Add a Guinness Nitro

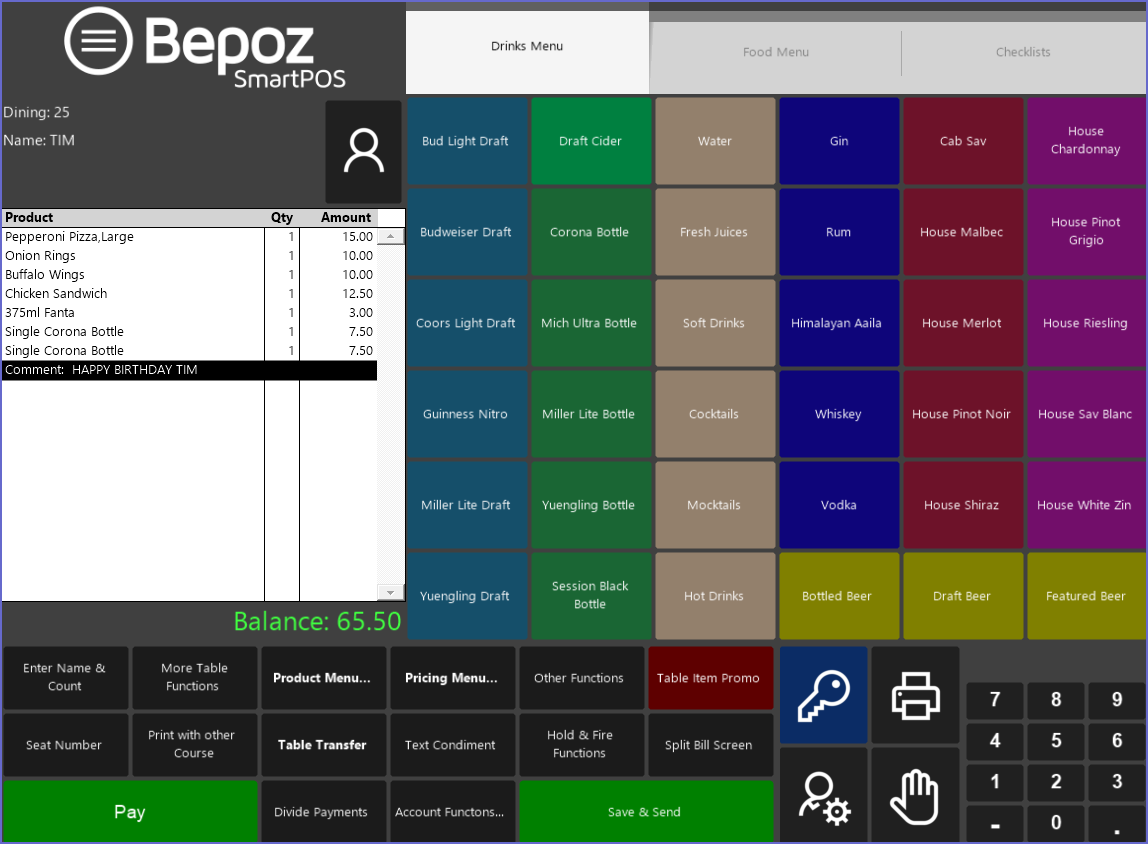466,414
